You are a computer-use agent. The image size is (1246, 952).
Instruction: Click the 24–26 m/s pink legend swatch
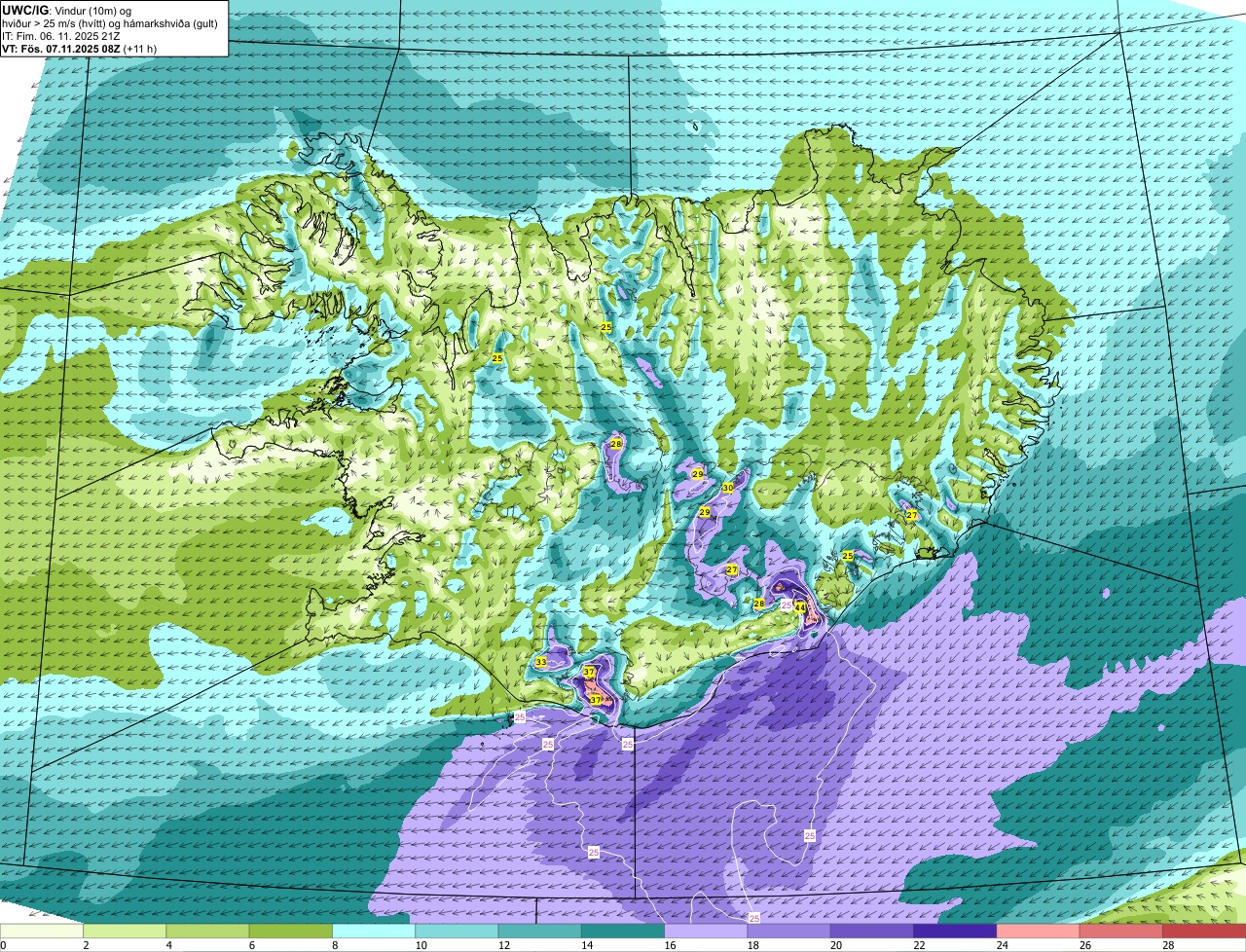pos(1039,932)
